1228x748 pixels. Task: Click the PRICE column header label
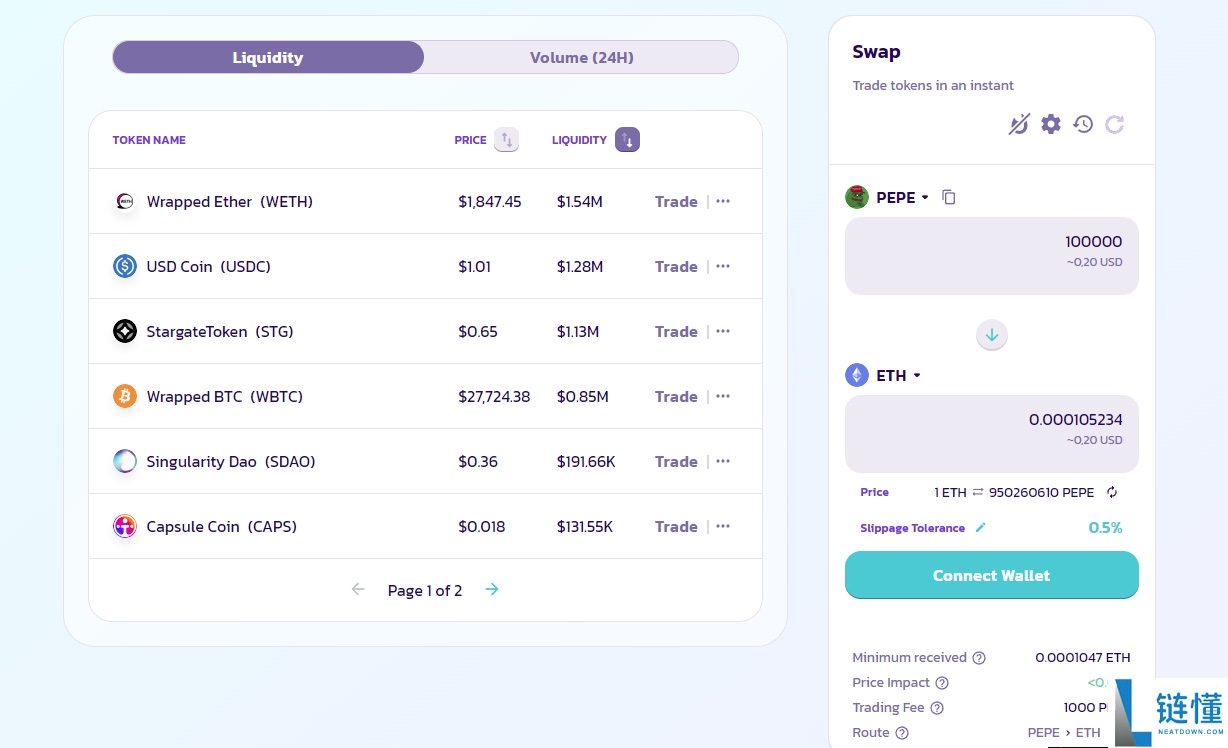tap(470, 140)
